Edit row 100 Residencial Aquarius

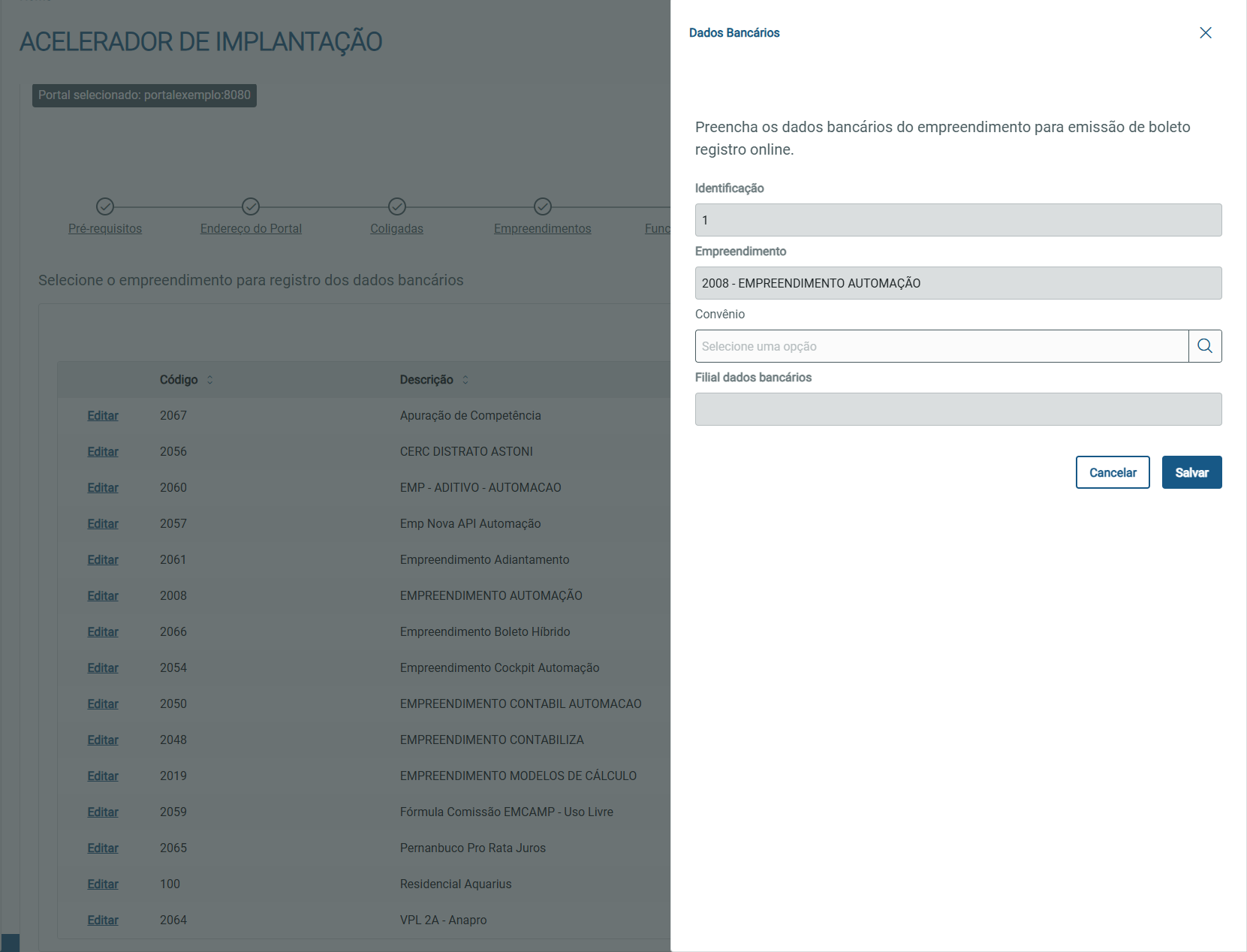point(103,884)
